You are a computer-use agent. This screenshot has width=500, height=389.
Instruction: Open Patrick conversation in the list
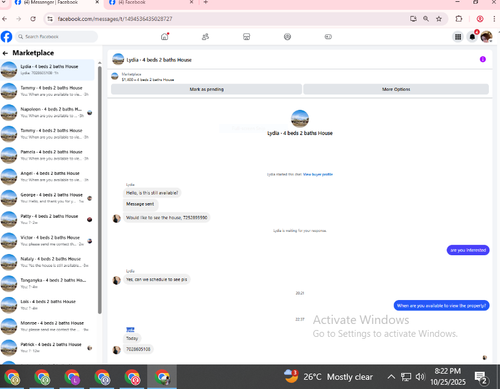click(47, 348)
